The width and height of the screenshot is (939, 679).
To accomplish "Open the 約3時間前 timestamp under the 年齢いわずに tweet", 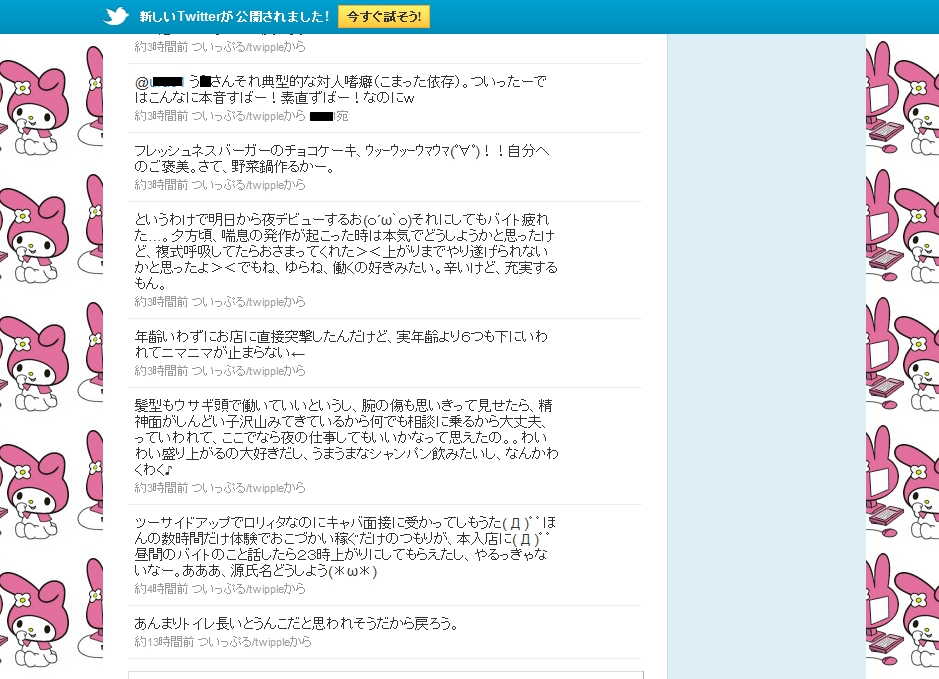I will pyautogui.click(x=161, y=371).
